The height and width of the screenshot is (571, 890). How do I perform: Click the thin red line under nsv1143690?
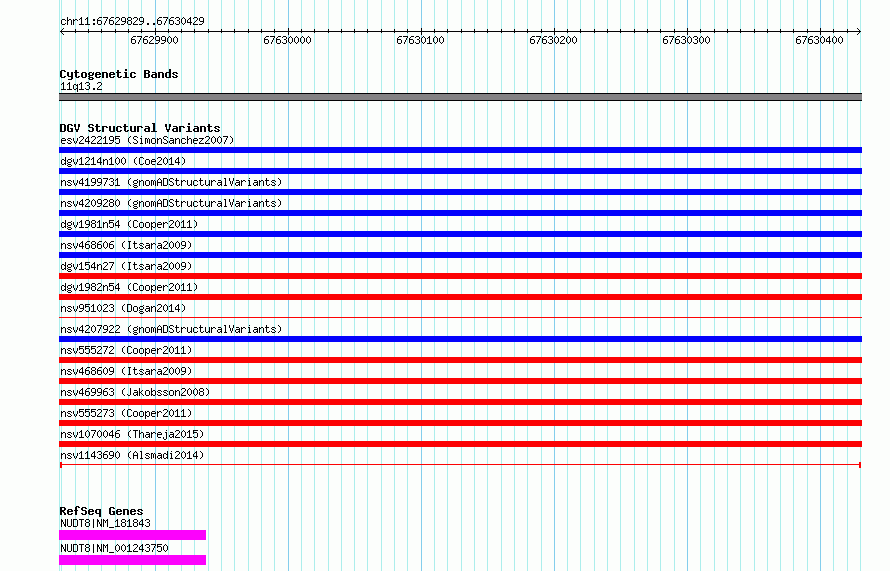[x=460, y=465]
